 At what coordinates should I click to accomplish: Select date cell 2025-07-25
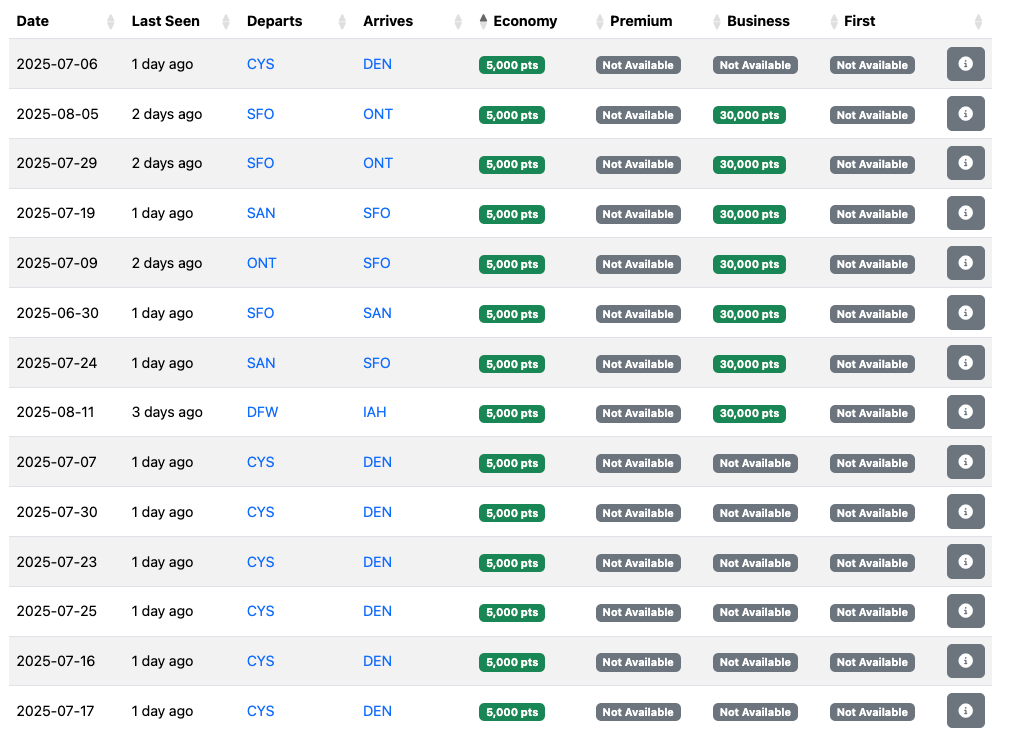[x=57, y=611]
